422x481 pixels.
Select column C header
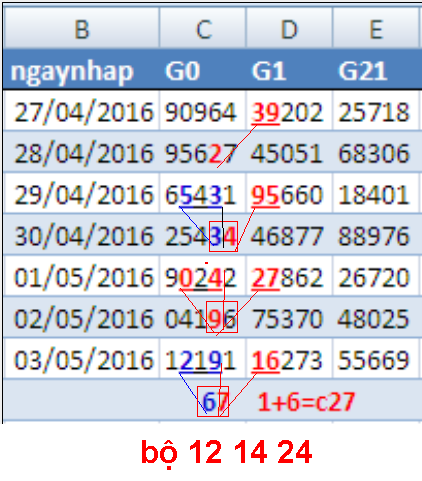203,28
